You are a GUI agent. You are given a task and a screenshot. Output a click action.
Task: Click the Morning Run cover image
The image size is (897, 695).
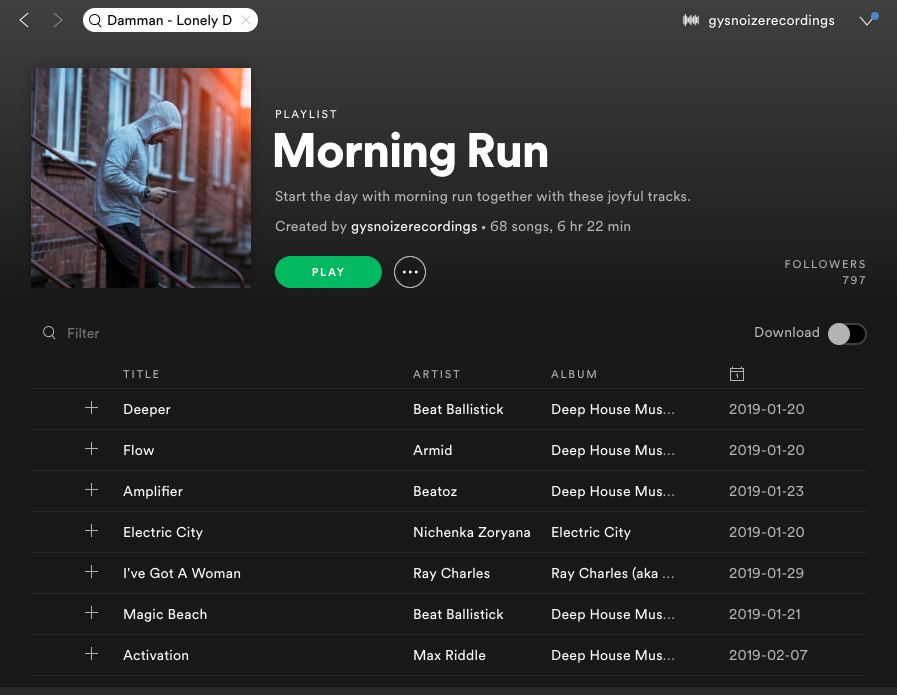pyautogui.click(x=141, y=178)
